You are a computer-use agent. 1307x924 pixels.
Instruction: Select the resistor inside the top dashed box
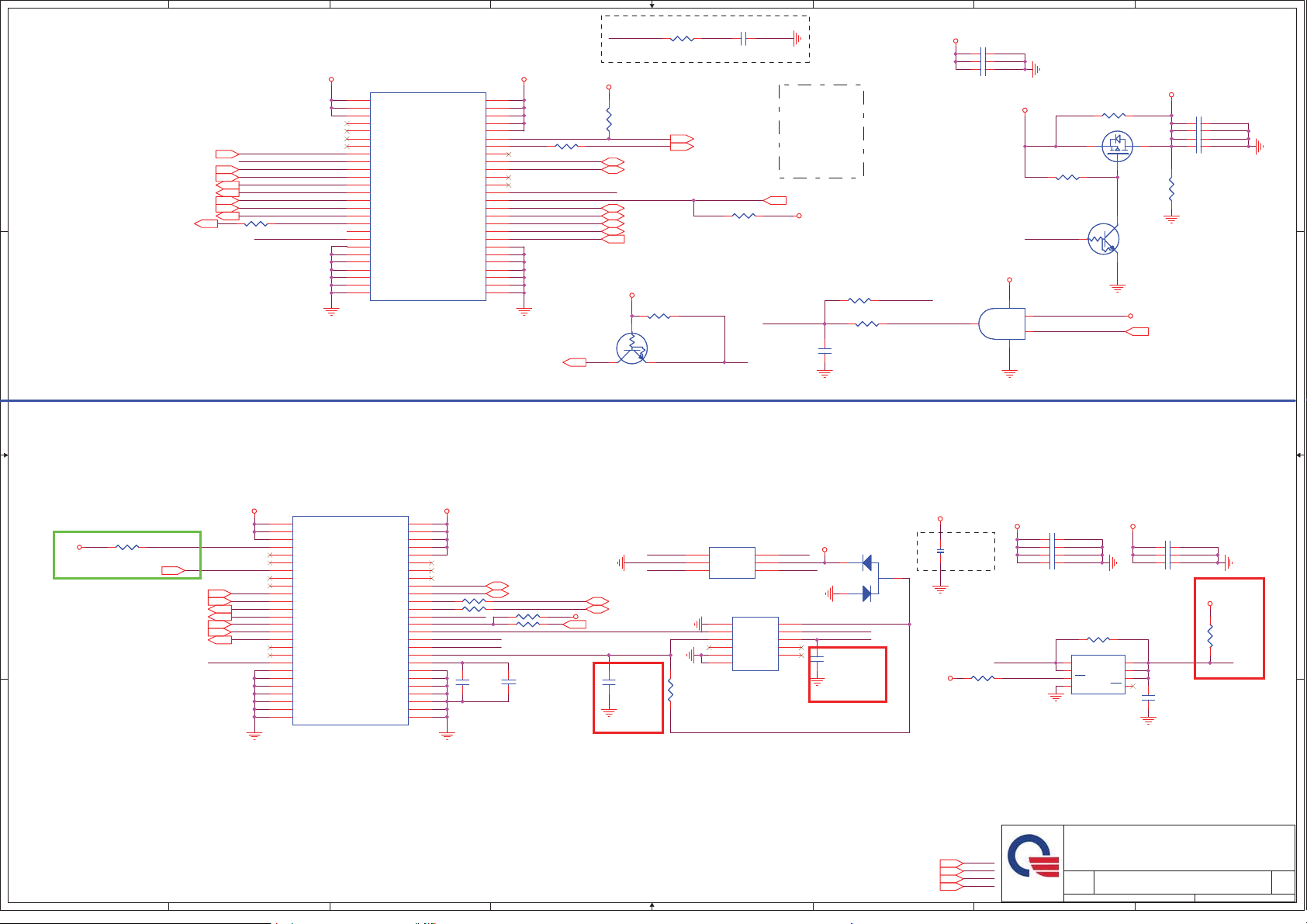[682, 38]
